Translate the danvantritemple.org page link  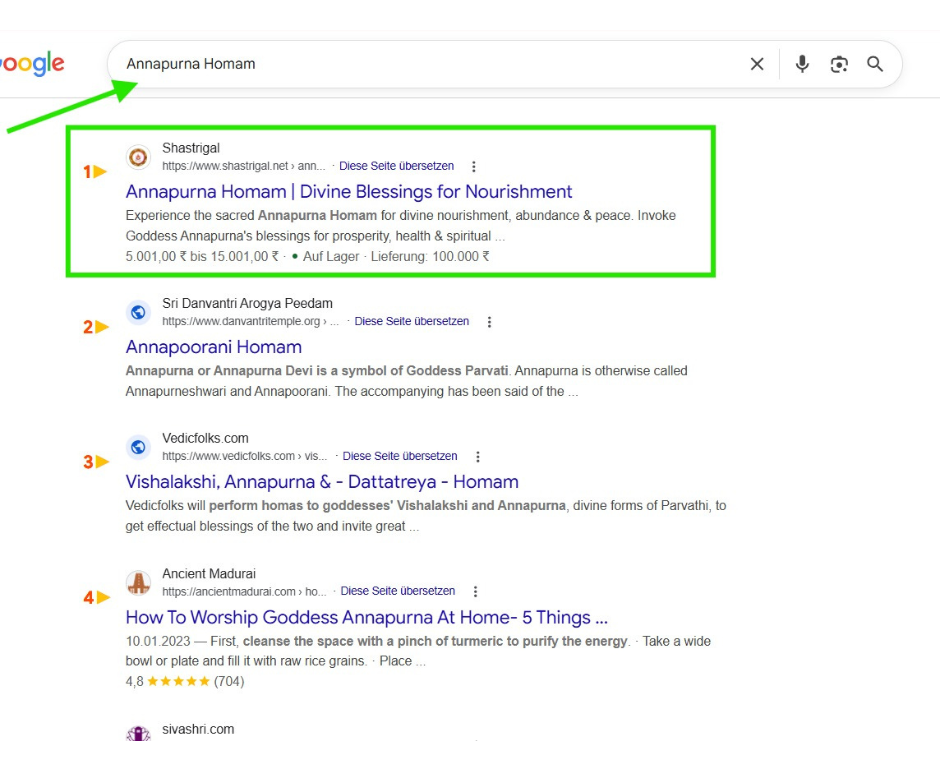411,321
